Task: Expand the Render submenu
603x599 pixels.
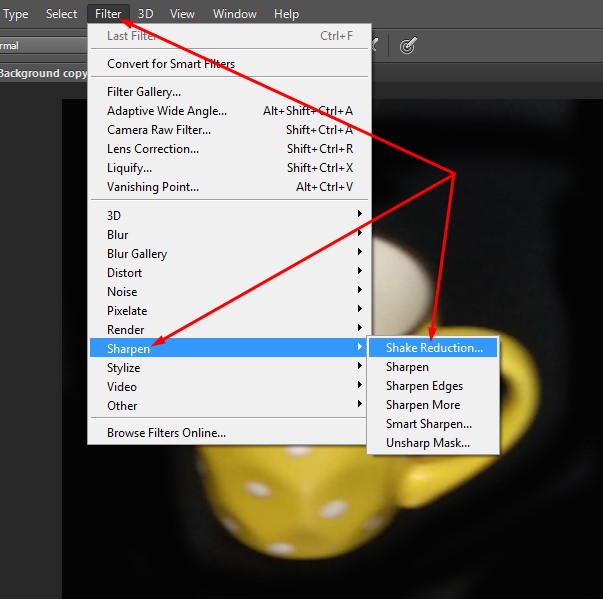Action: 230,329
